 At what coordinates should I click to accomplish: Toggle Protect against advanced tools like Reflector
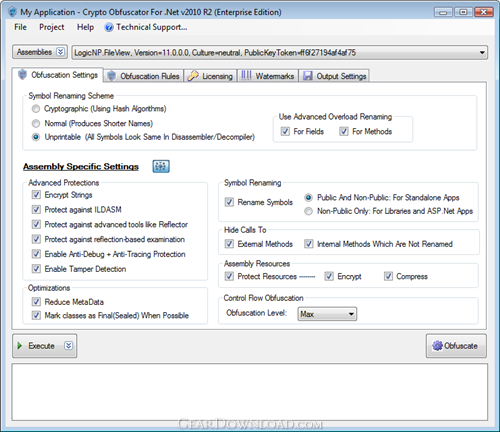coord(36,224)
